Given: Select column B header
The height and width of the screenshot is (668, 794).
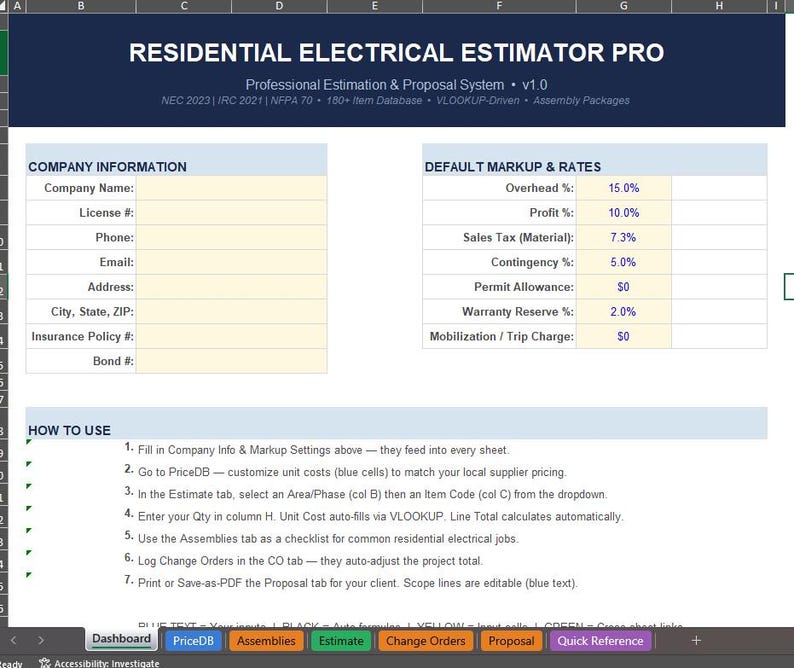Looking at the screenshot, I should 81,6.
